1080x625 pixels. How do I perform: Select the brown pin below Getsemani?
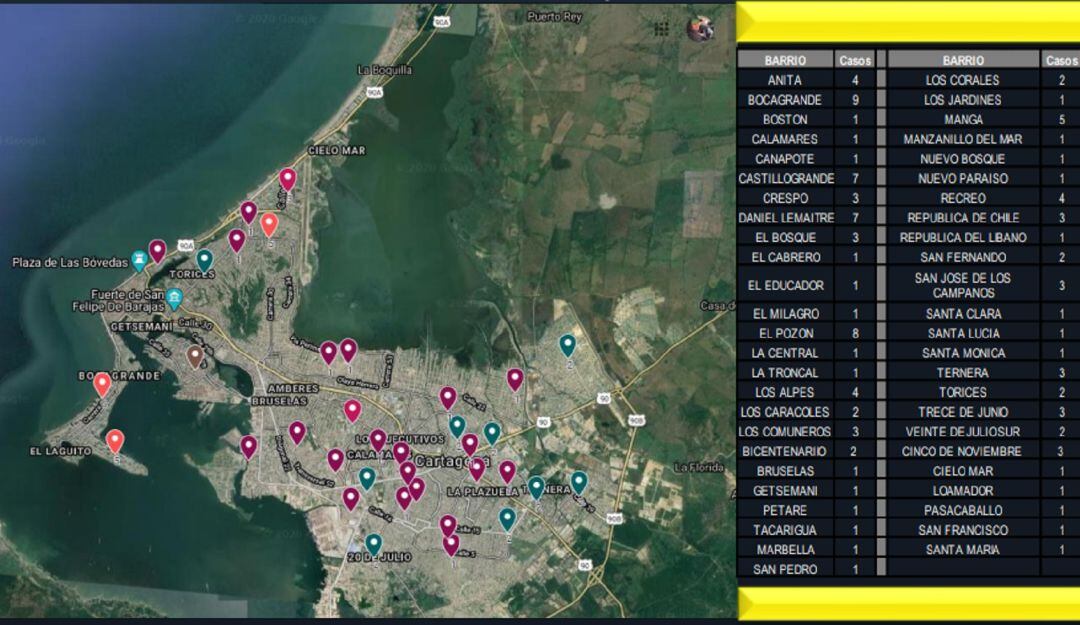(195, 355)
